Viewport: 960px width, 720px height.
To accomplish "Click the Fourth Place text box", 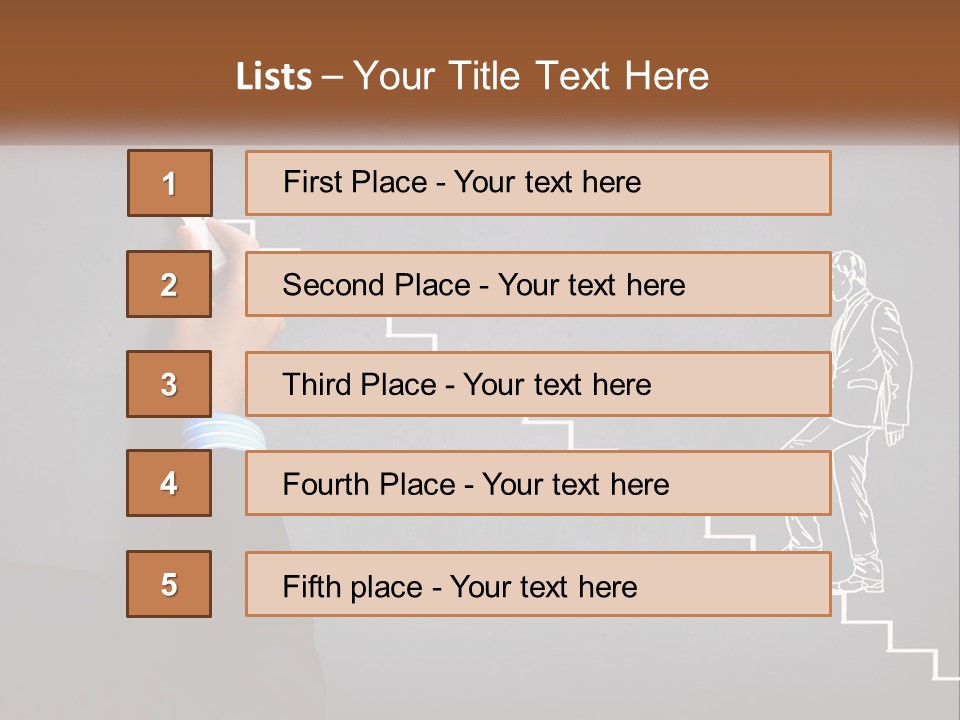I will pyautogui.click(x=538, y=484).
